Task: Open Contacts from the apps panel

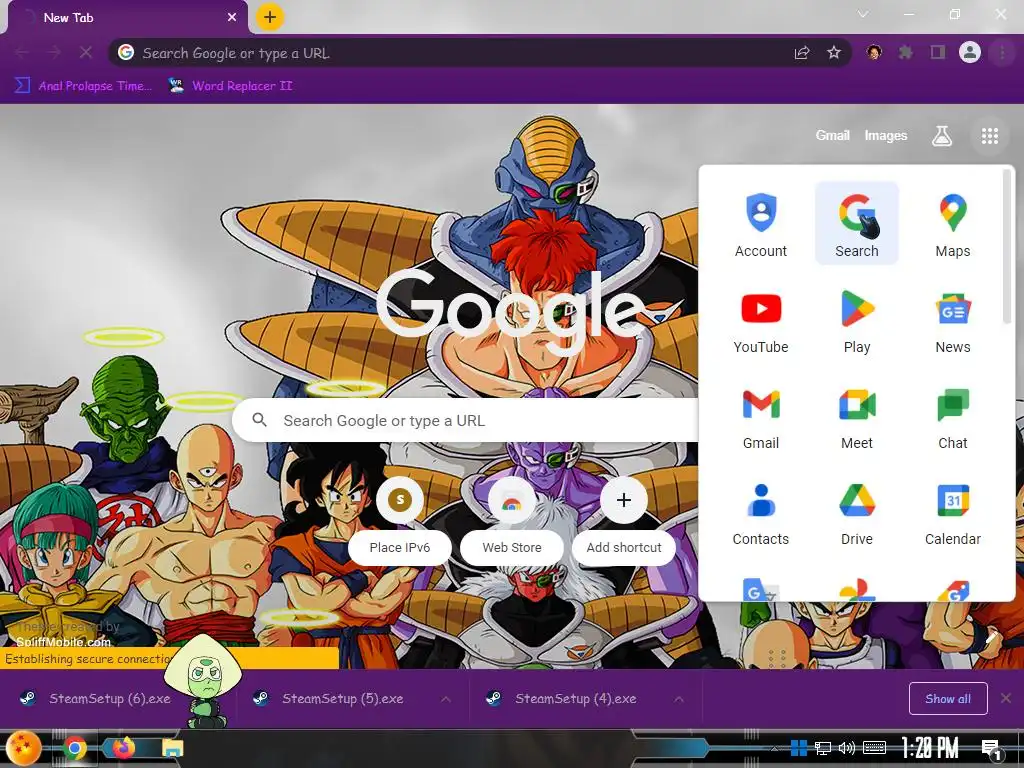Action: point(760,512)
